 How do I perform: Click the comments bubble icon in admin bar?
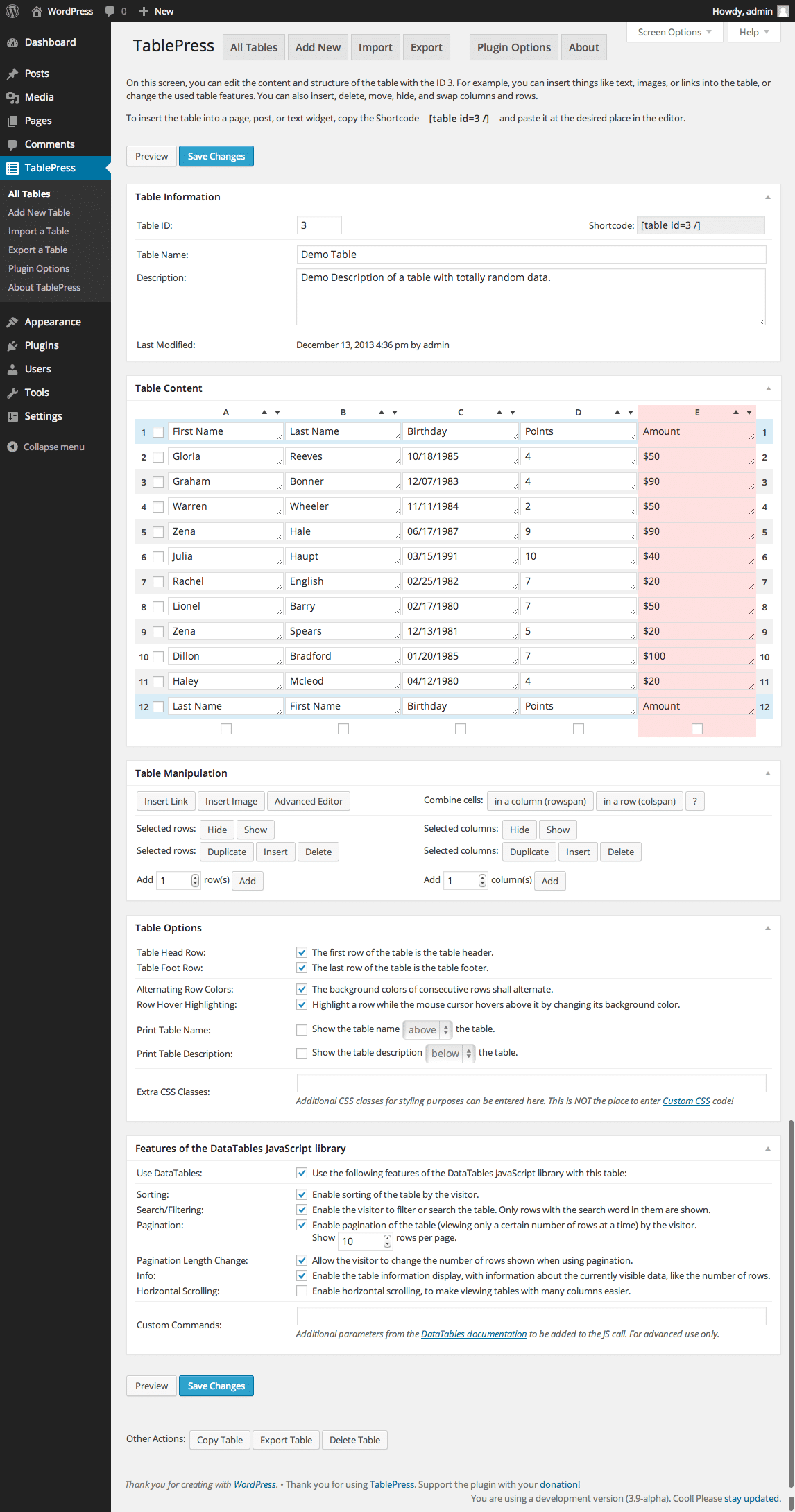click(x=110, y=11)
